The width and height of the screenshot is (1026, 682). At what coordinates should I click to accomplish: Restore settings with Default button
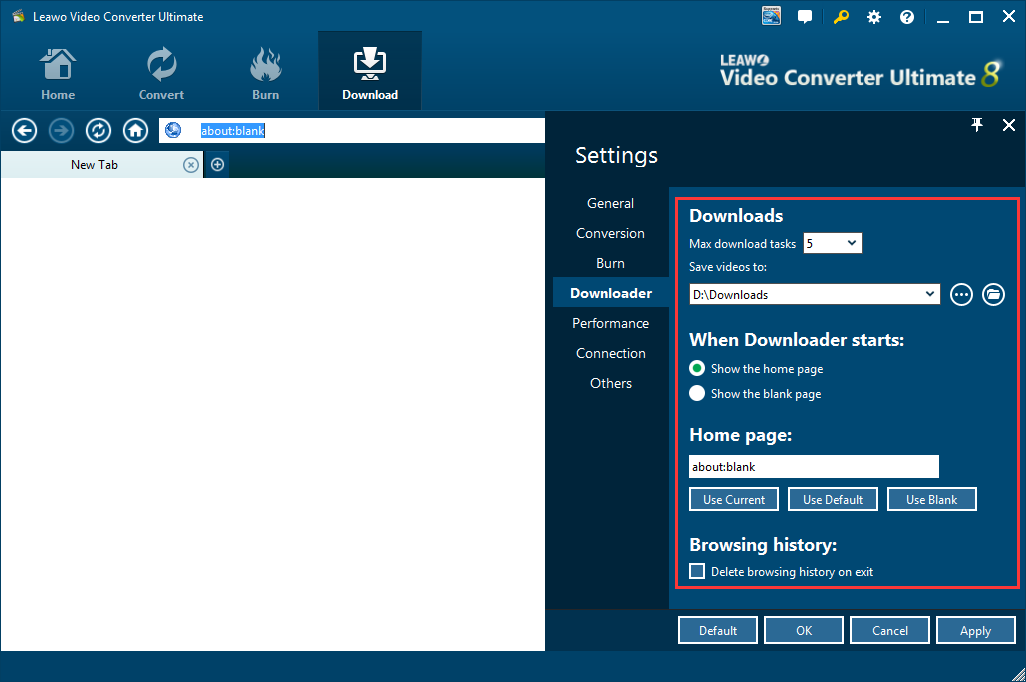[x=718, y=630]
